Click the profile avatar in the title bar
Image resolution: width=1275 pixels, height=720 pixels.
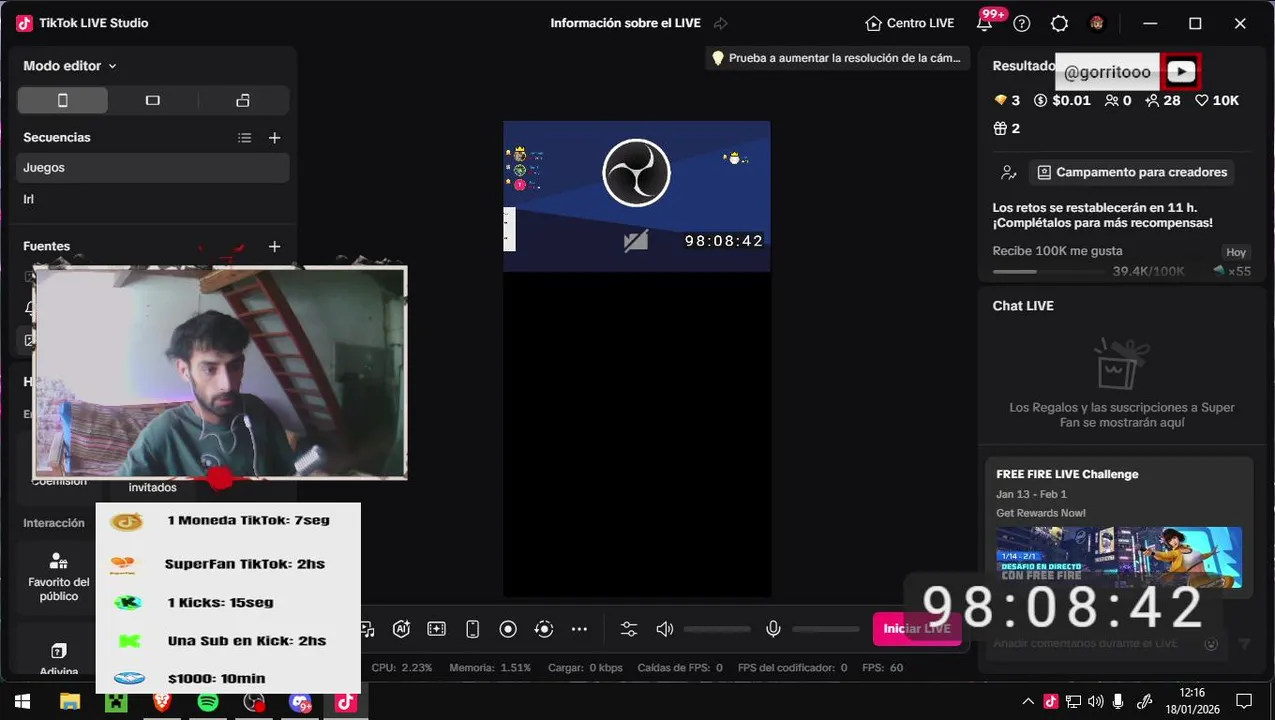tap(1097, 23)
